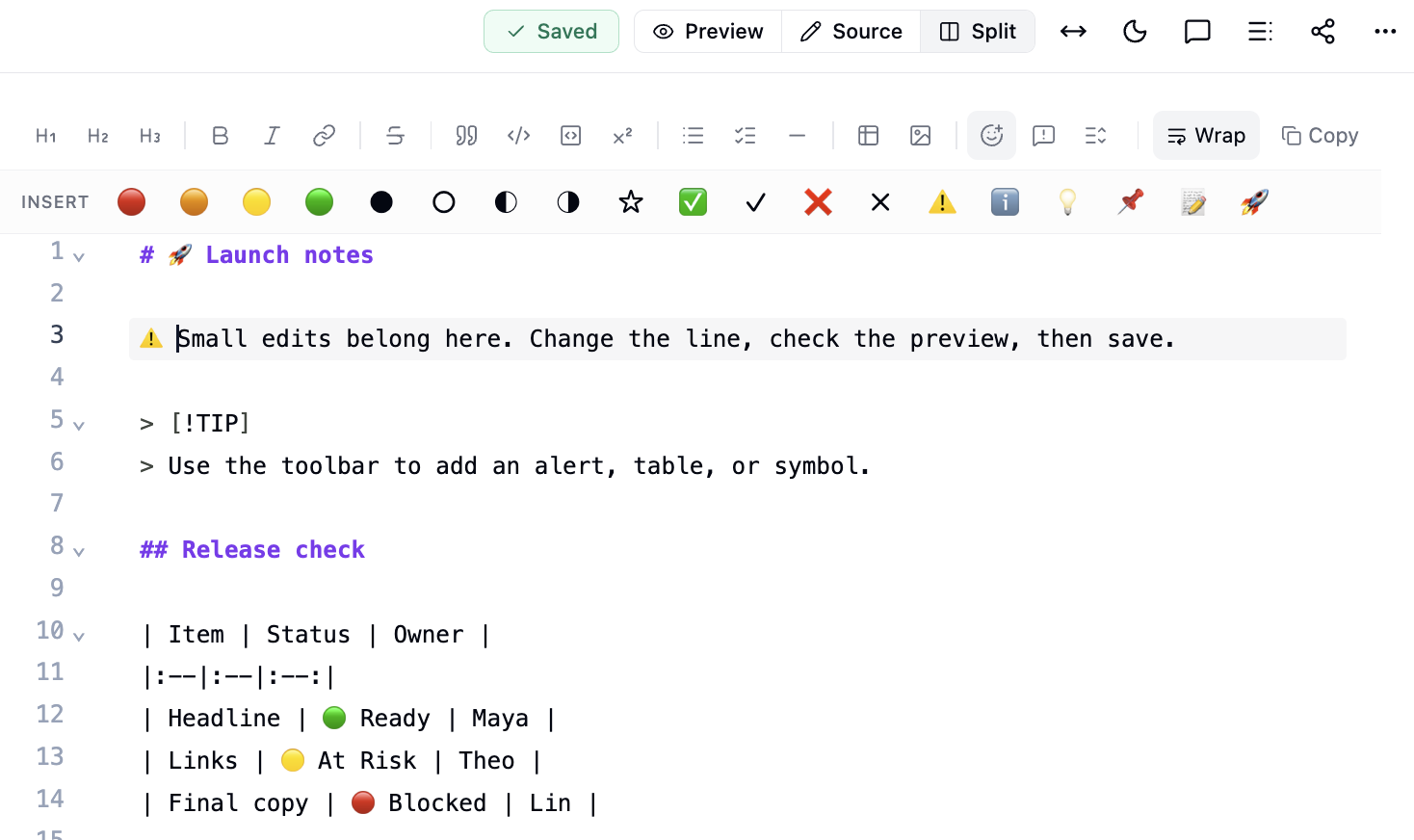Apply Heading 3 formatting
1414x840 pixels.
(x=150, y=136)
